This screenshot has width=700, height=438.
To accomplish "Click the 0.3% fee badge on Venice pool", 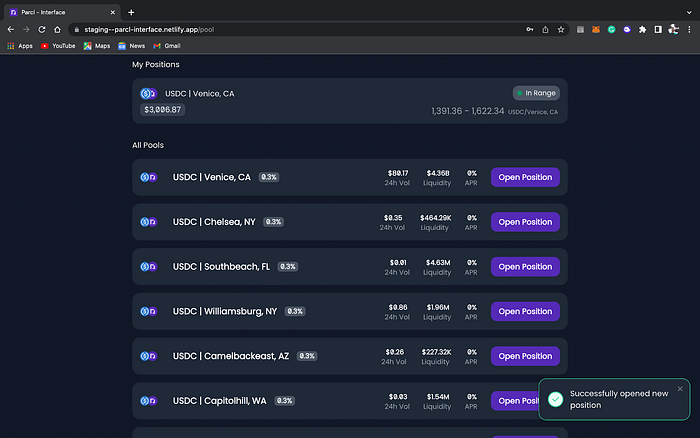I will [x=269, y=177].
